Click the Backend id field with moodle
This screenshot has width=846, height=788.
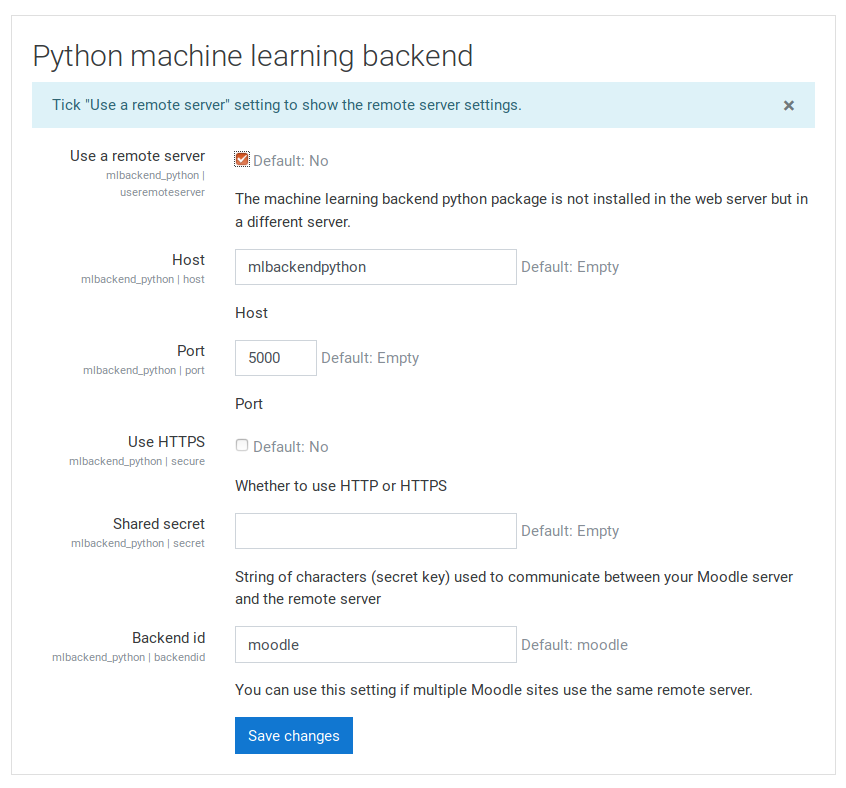point(376,645)
